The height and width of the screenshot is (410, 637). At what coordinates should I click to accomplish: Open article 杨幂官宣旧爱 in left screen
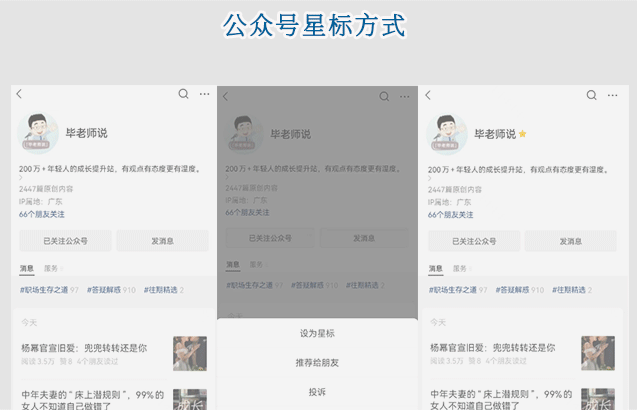click(x=84, y=348)
